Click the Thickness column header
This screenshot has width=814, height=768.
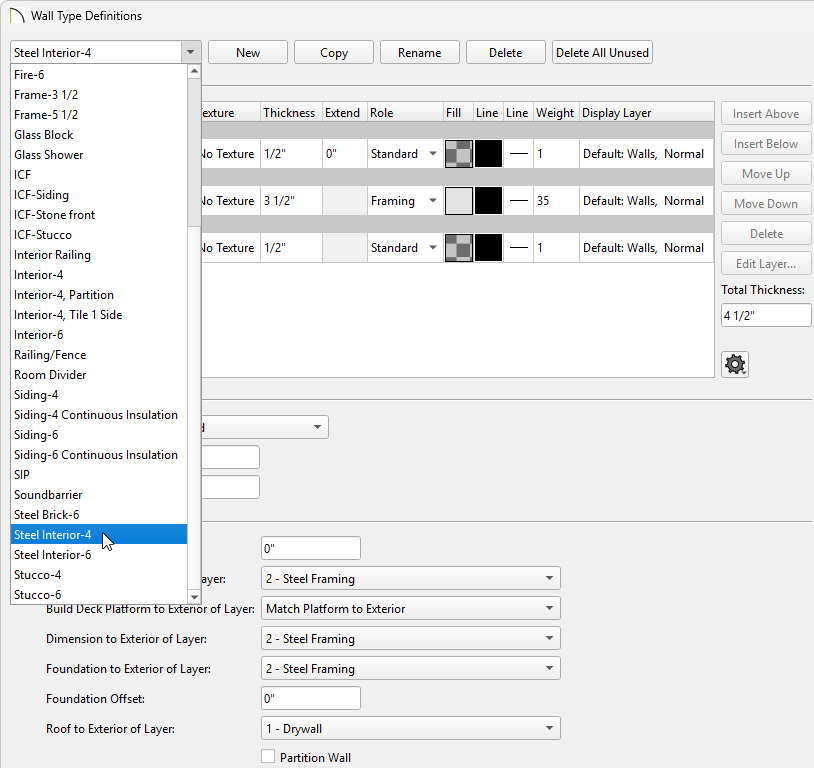click(291, 113)
